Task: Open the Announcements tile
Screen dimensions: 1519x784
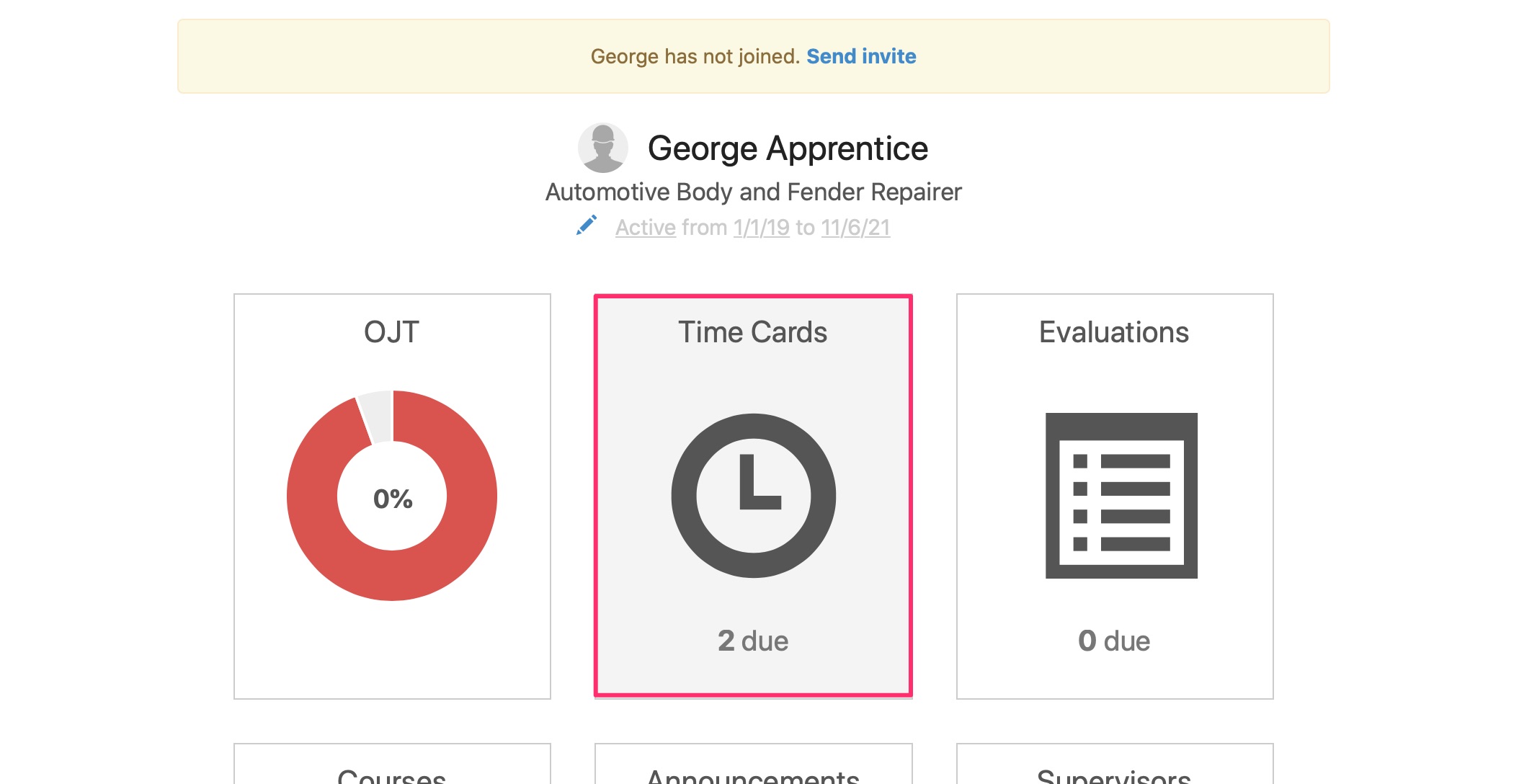Action: [x=753, y=764]
